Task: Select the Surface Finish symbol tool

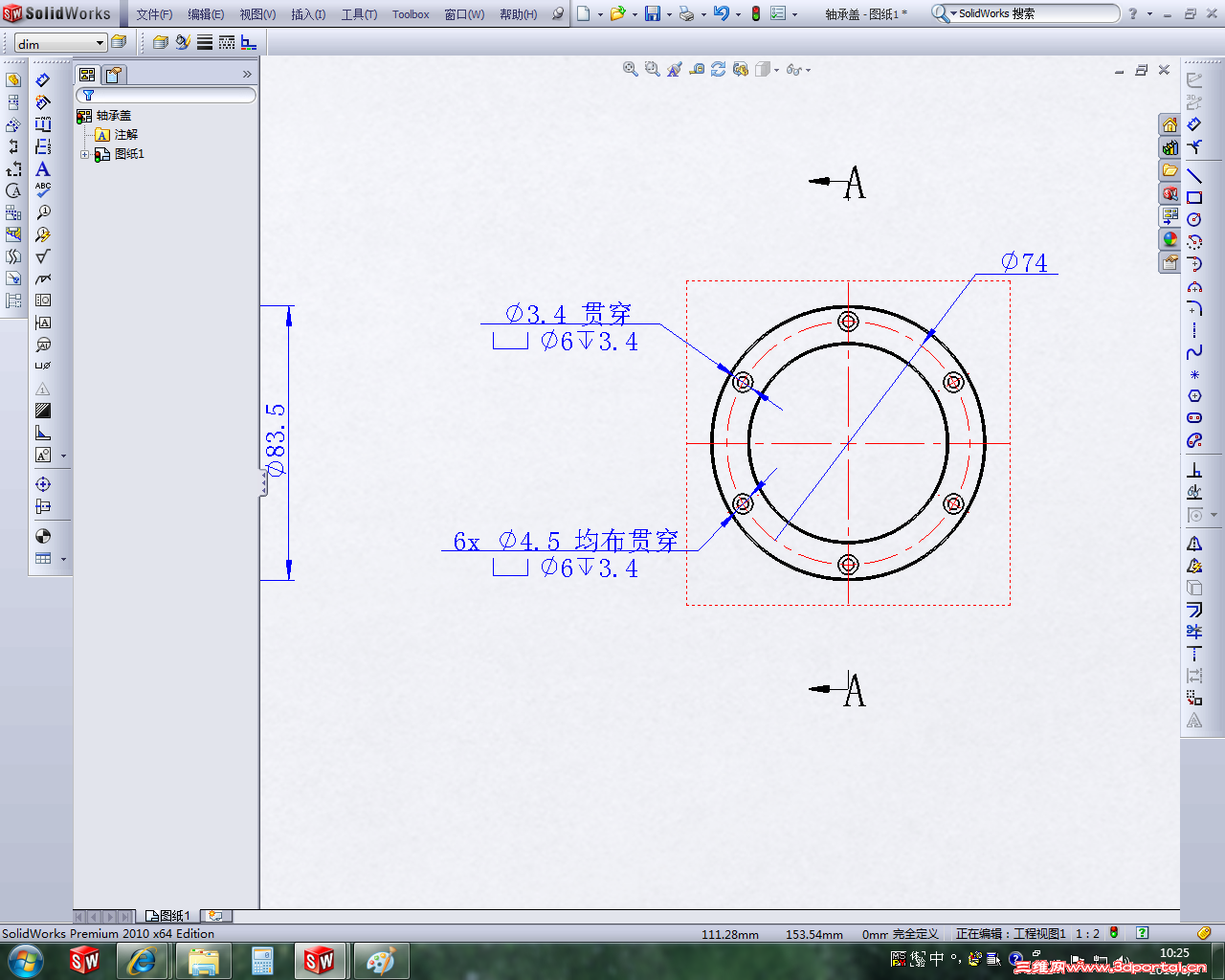Action: coord(43,256)
